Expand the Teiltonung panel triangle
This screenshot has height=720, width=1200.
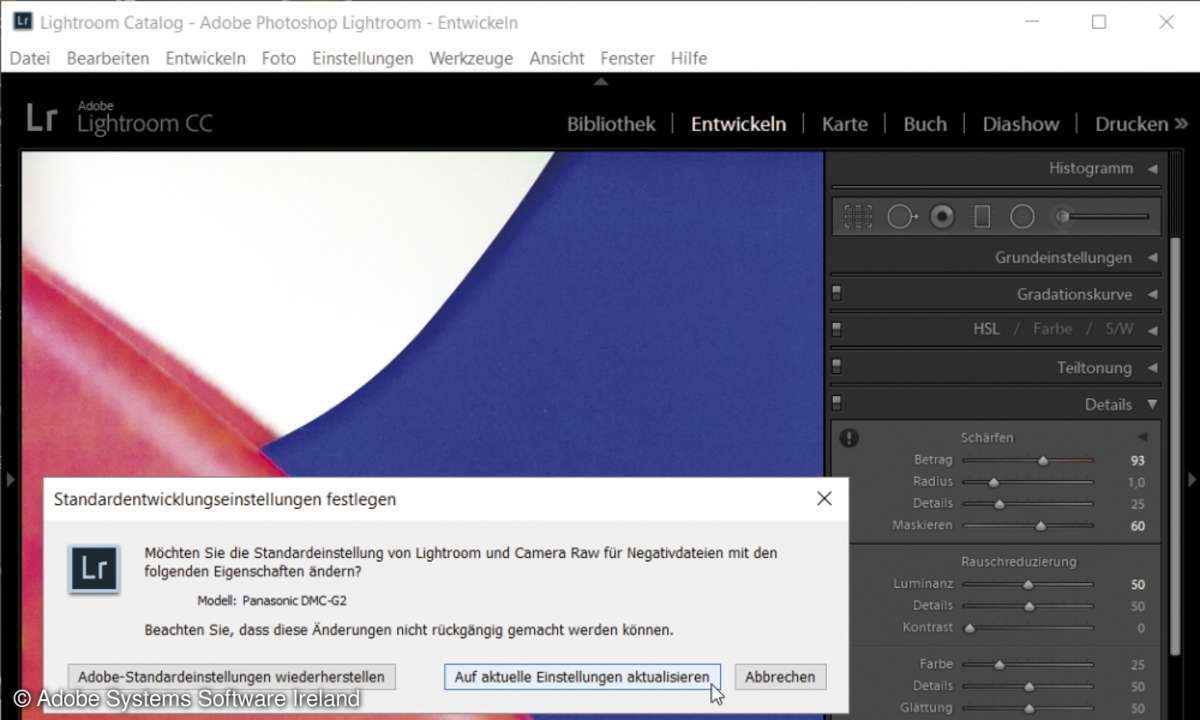(1152, 367)
